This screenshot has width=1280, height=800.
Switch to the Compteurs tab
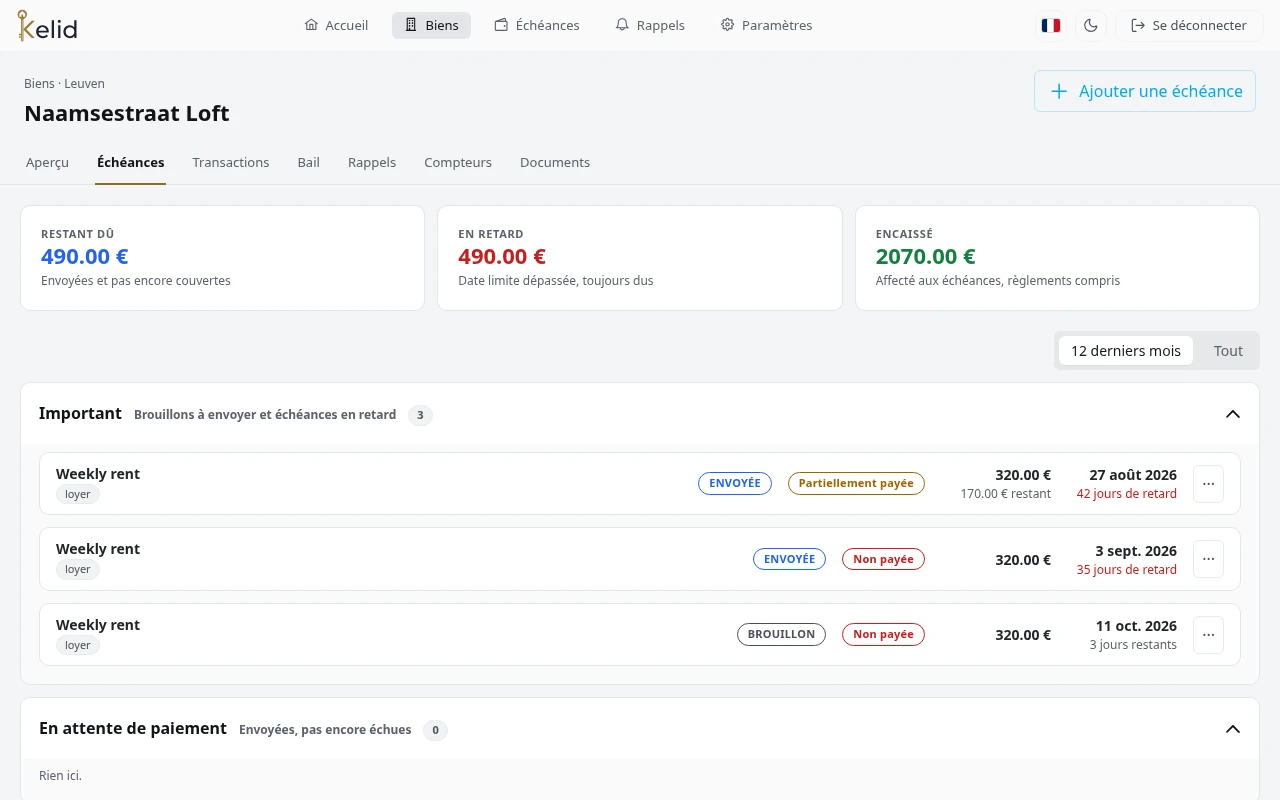[458, 162]
